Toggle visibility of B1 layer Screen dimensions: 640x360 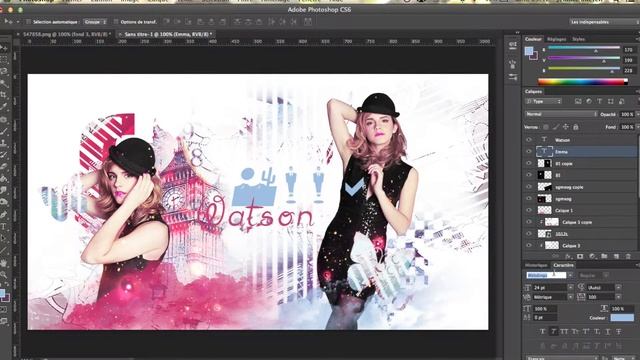click(x=529, y=175)
